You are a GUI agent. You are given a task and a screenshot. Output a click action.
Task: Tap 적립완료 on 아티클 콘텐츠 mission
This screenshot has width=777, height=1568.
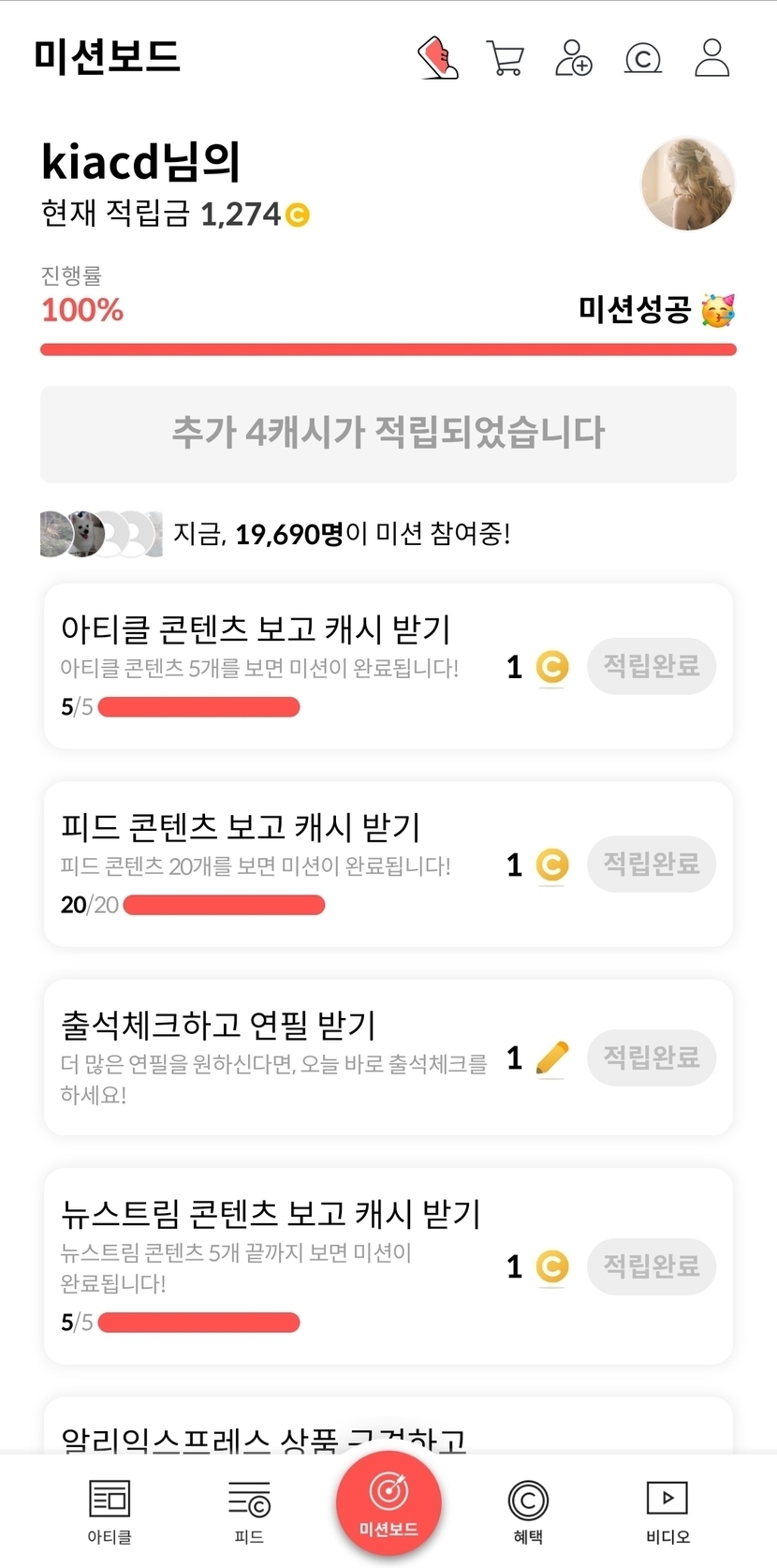[x=652, y=667]
